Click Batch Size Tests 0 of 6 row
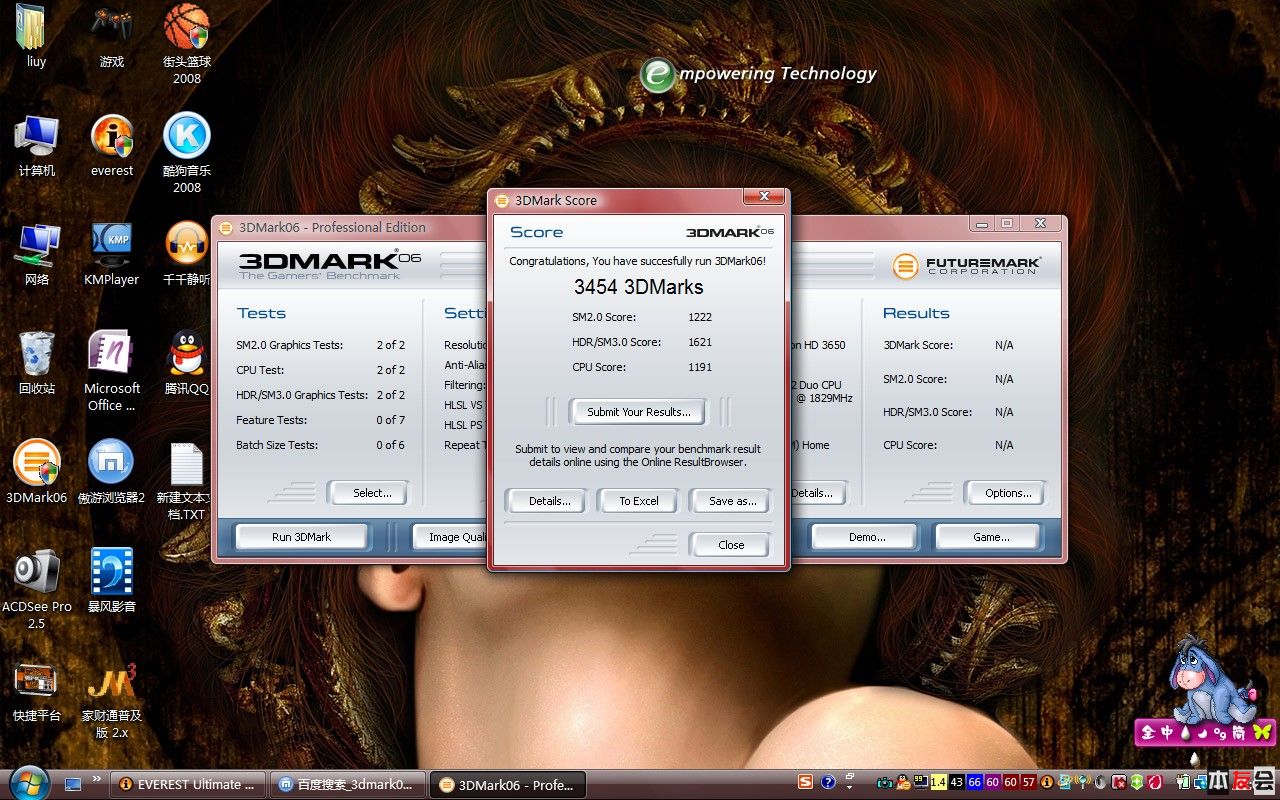 [x=320, y=445]
